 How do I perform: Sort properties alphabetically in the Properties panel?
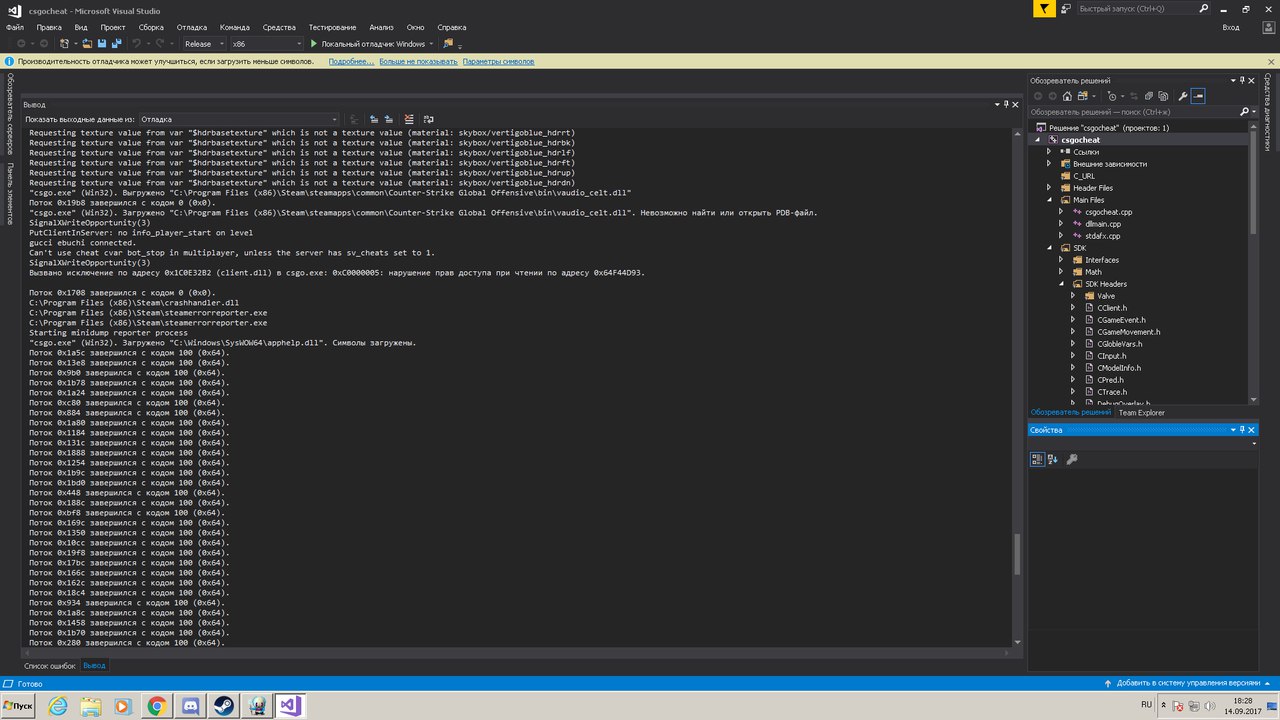point(1053,459)
